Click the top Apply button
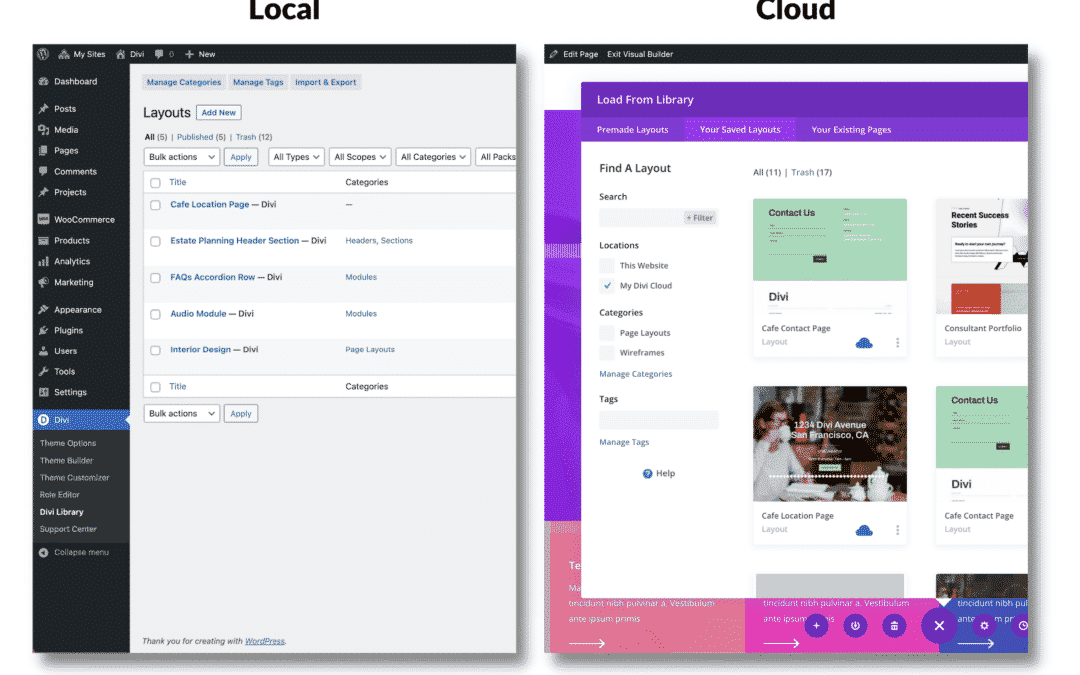The width and height of the screenshot is (1080, 675). pos(240,157)
